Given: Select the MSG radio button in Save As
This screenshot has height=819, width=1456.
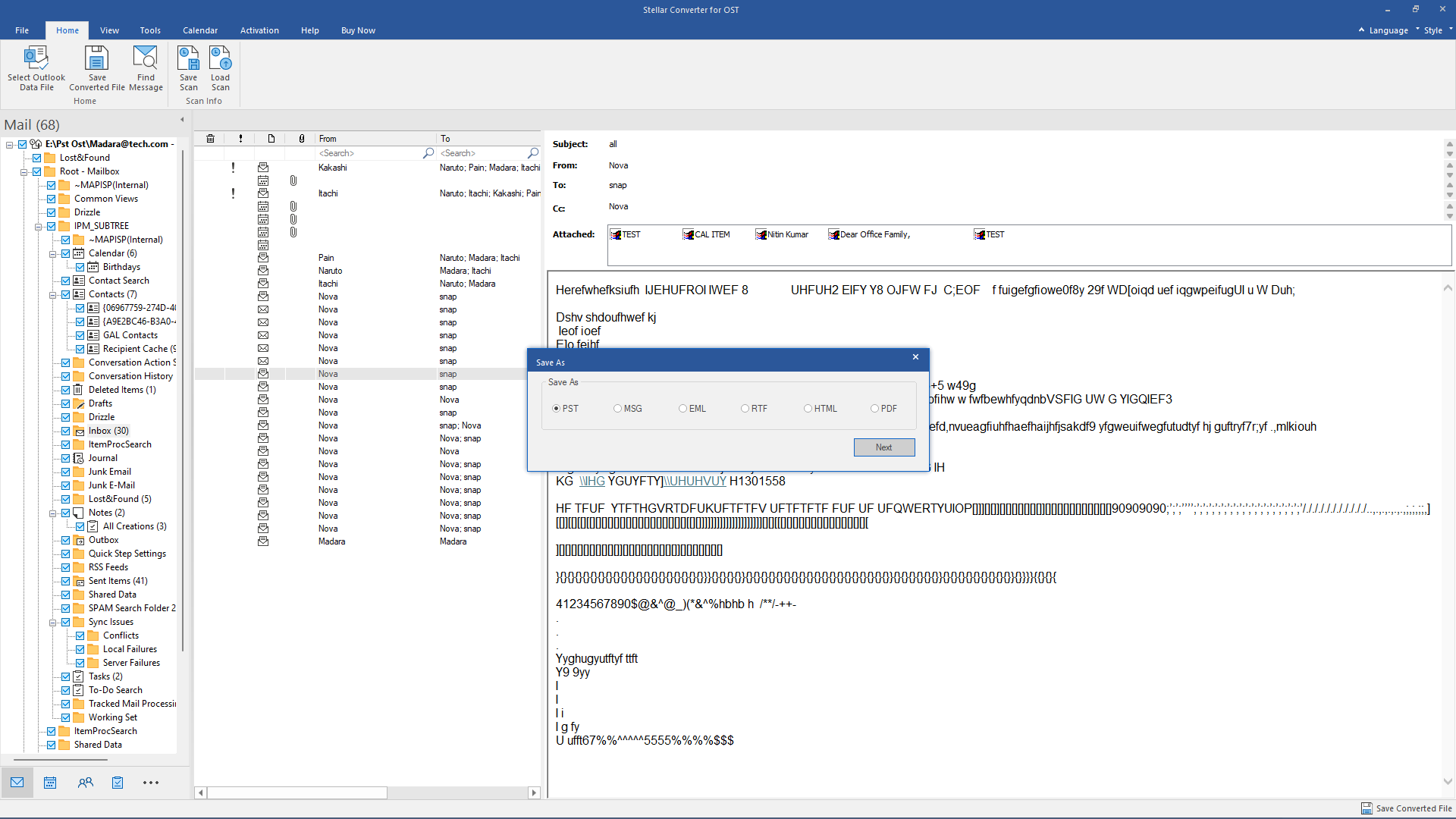Looking at the screenshot, I should coord(618,408).
